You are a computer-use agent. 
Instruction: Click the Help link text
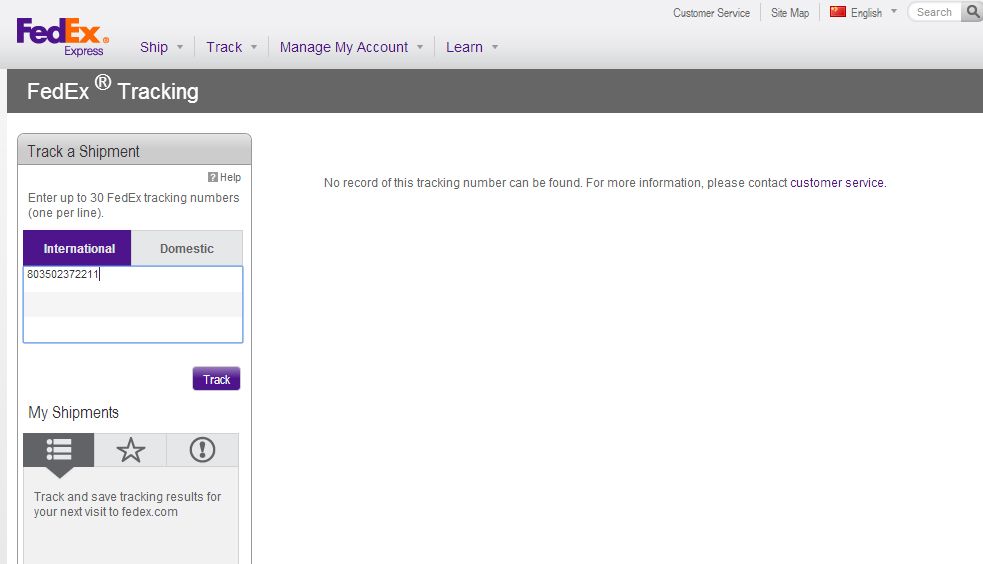coord(230,177)
